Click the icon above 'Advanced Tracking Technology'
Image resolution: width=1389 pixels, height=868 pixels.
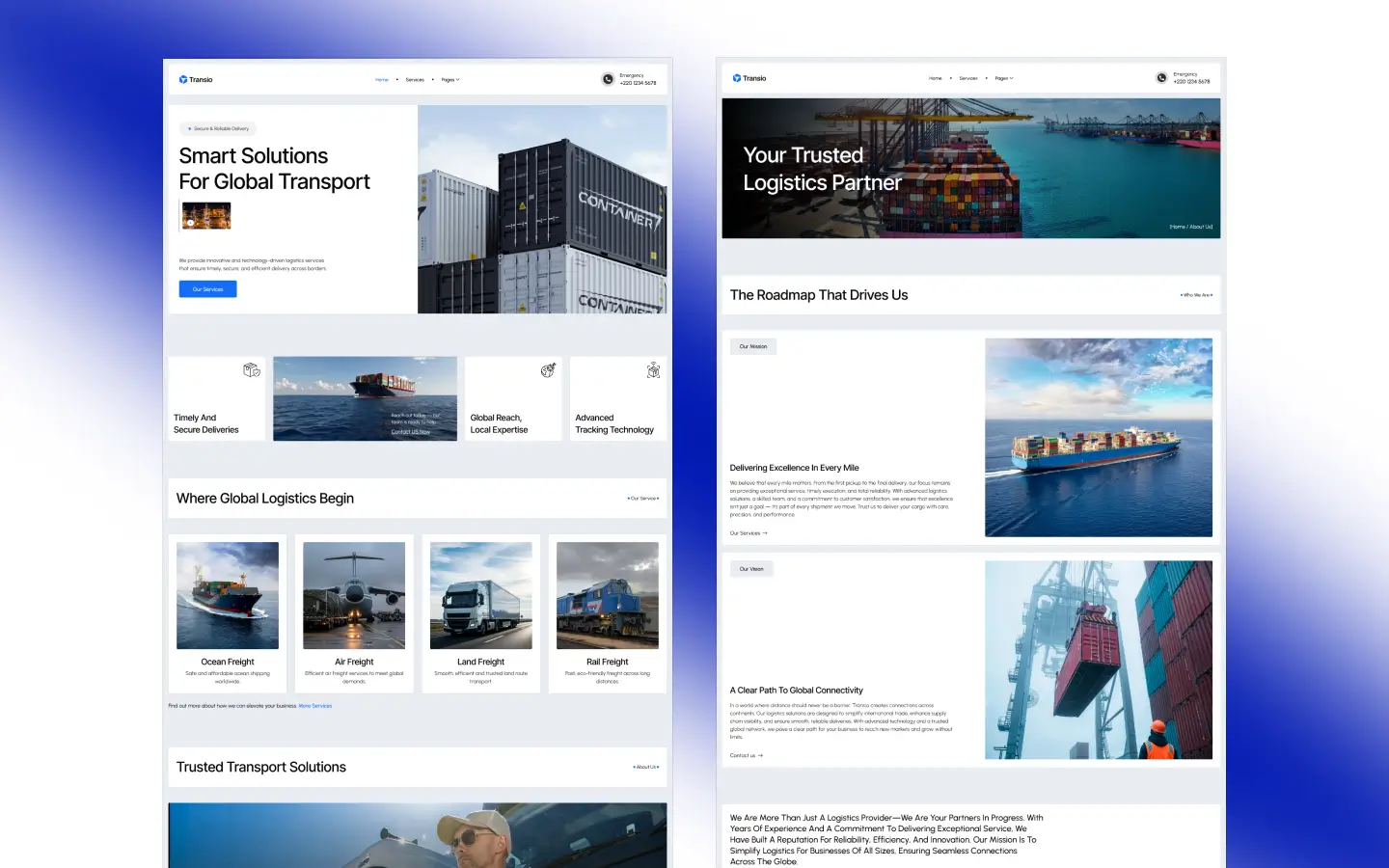pos(653,369)
